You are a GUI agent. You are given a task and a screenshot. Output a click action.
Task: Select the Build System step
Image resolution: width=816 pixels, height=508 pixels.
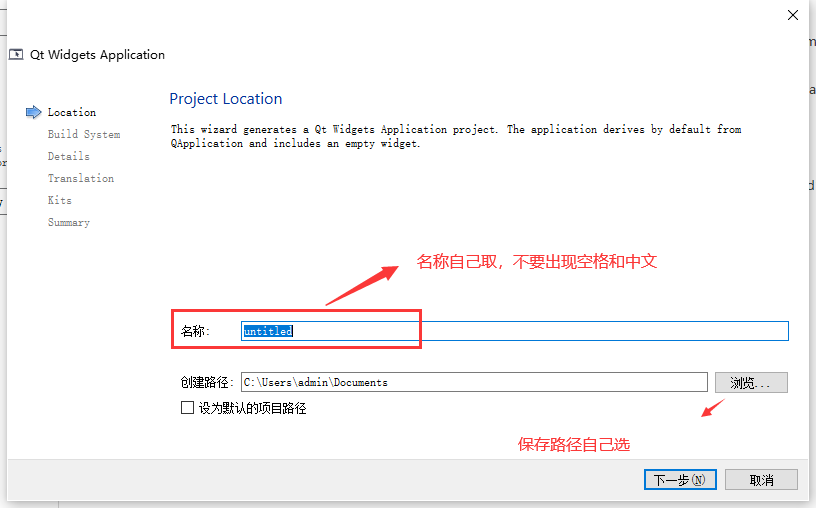[84, 134]
